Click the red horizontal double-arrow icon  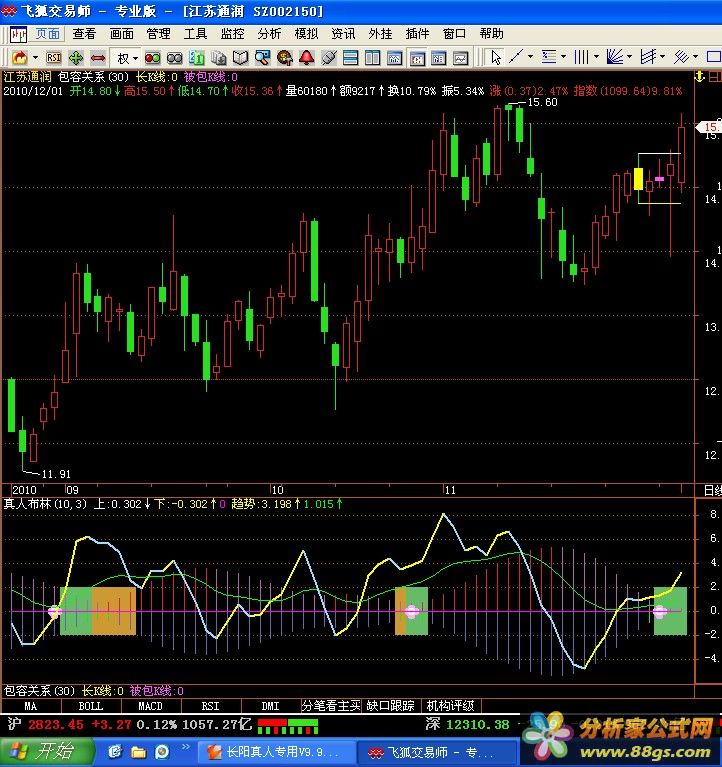[98, 58]
